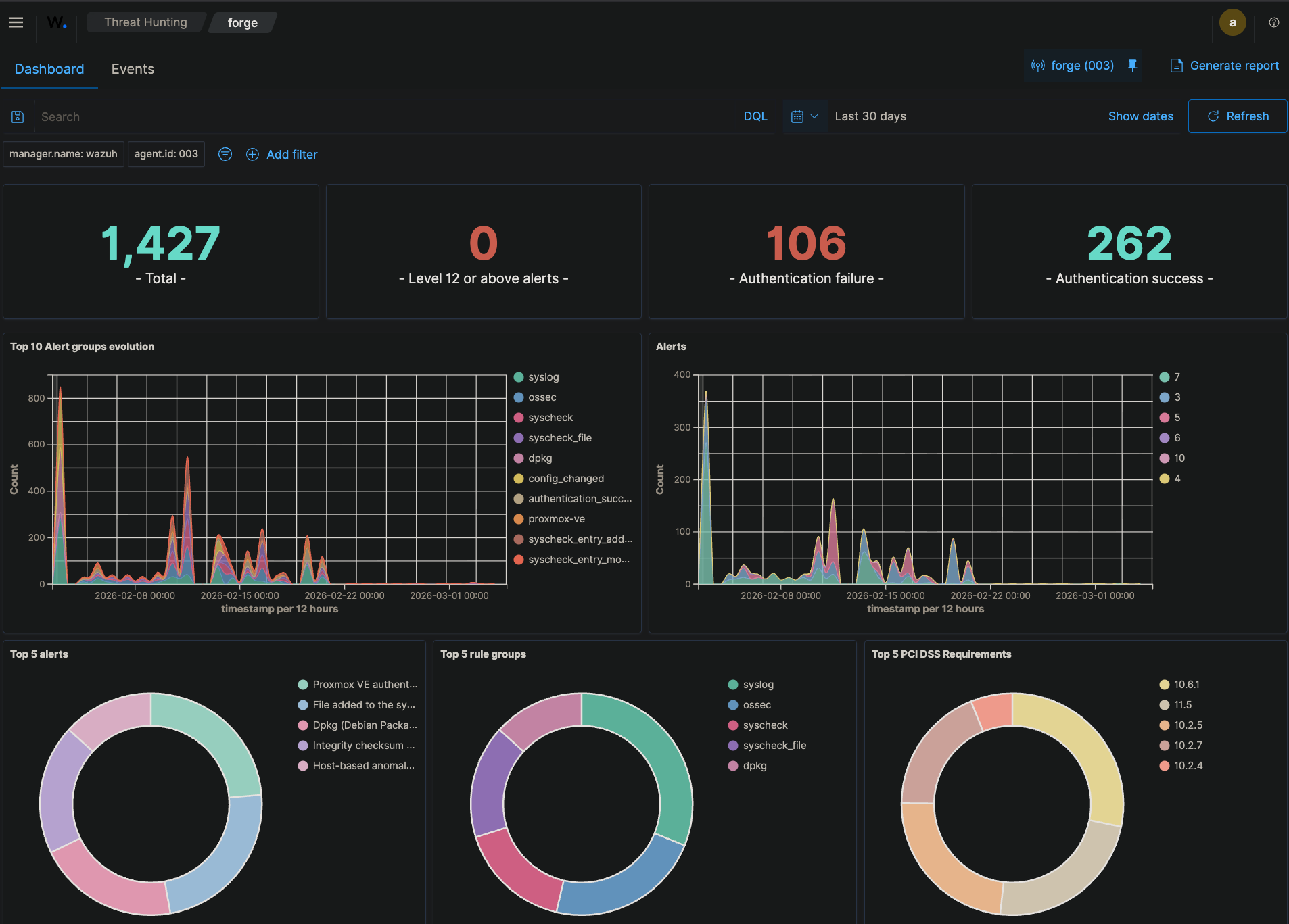Click the 10.6.1 color swatch in PCI DSS legend

(1163, 684)
